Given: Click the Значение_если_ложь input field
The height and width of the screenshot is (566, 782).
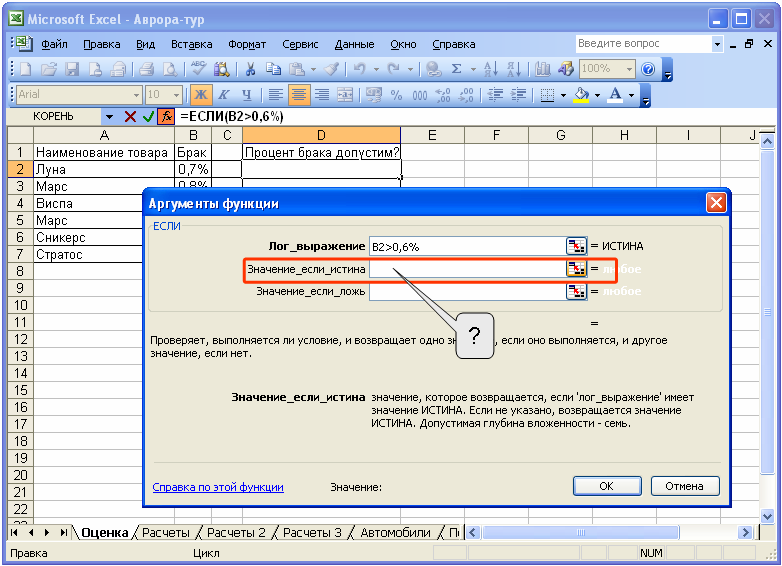Looking at the screenshot, I should point(467,291).
